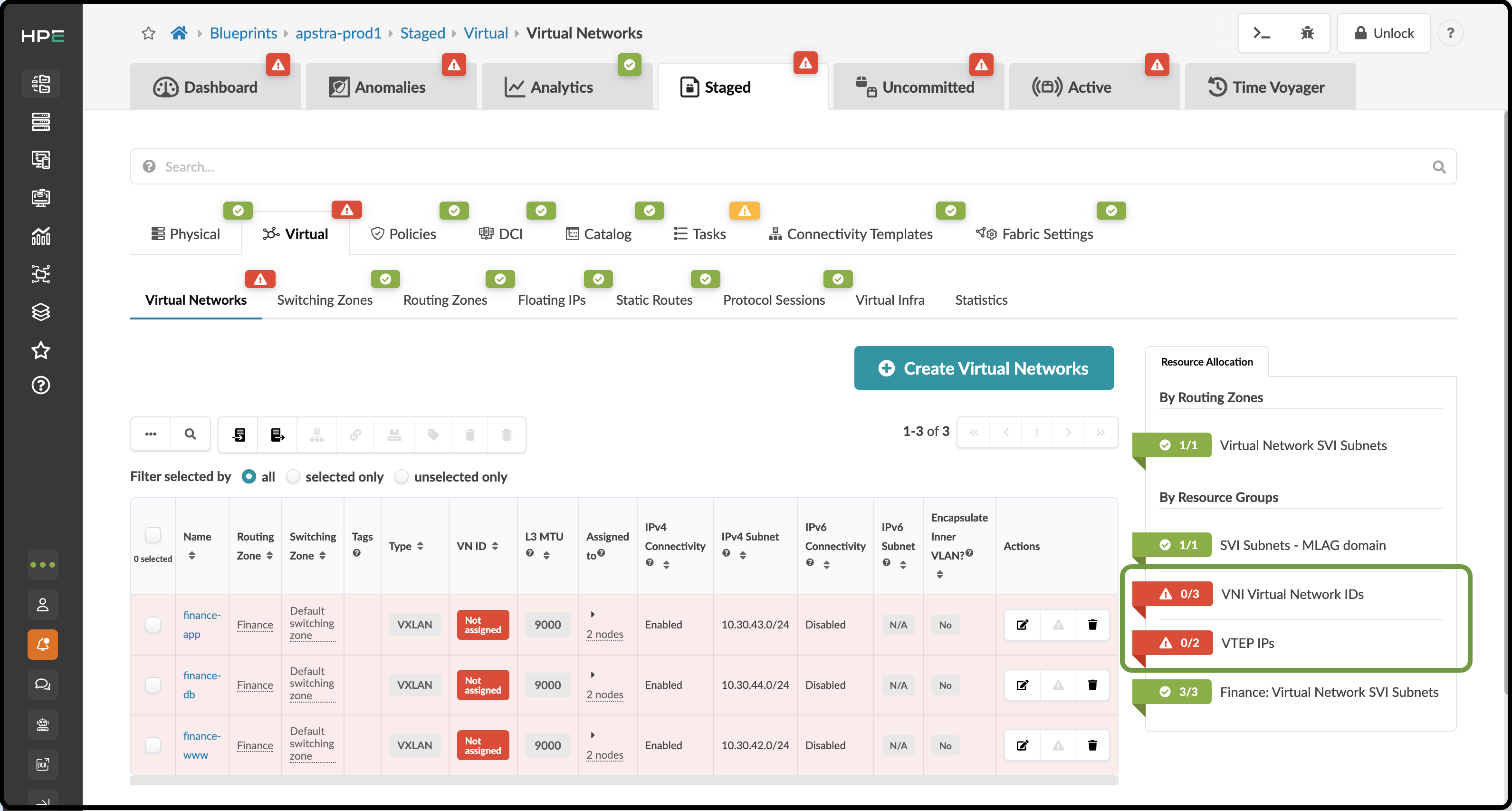Click the sidebar notifications bell icon
This screenshot has height=811, width=1512.
tap(42, 645)
